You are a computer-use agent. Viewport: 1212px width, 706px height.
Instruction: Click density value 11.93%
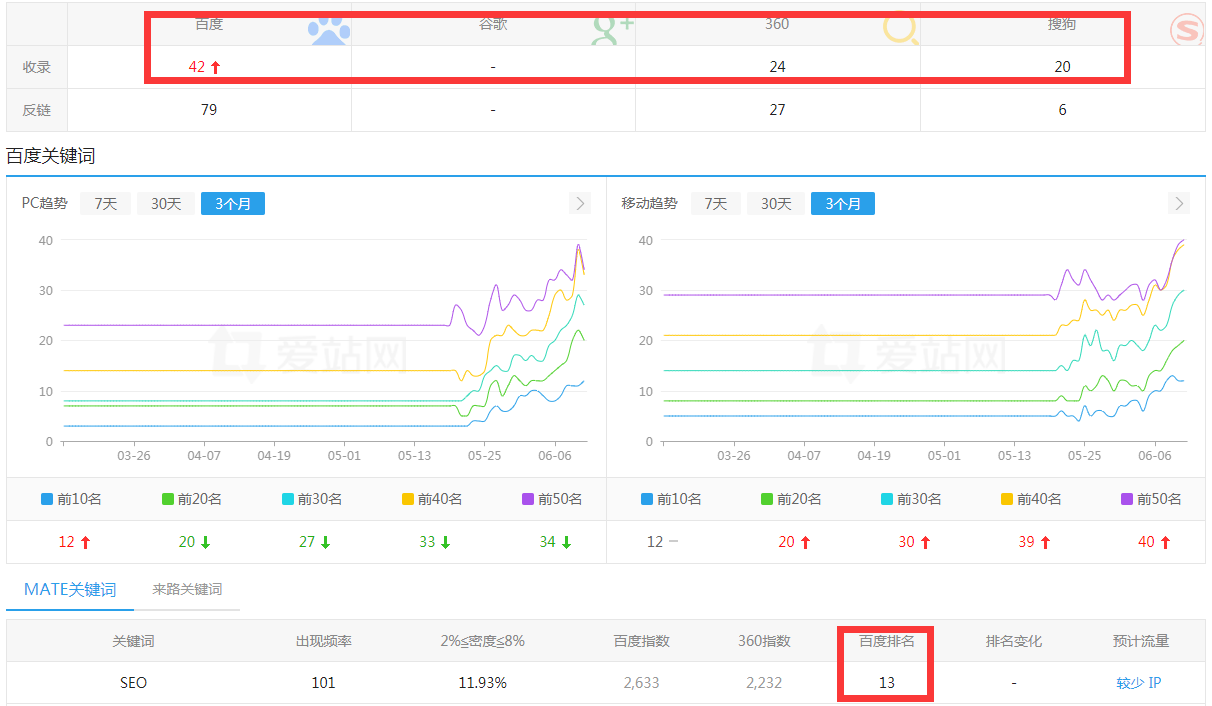pyautogui.click(x=482, y=683)
